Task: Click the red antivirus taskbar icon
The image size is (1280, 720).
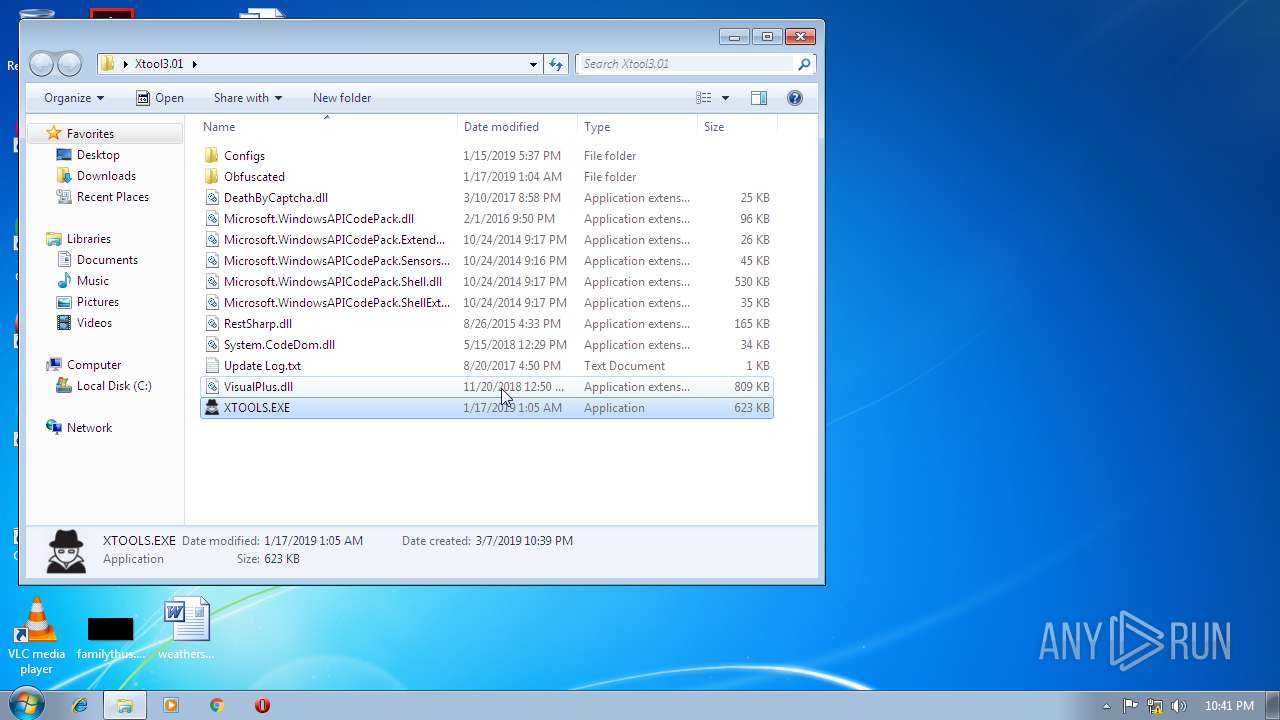Action: click(262, 705)
